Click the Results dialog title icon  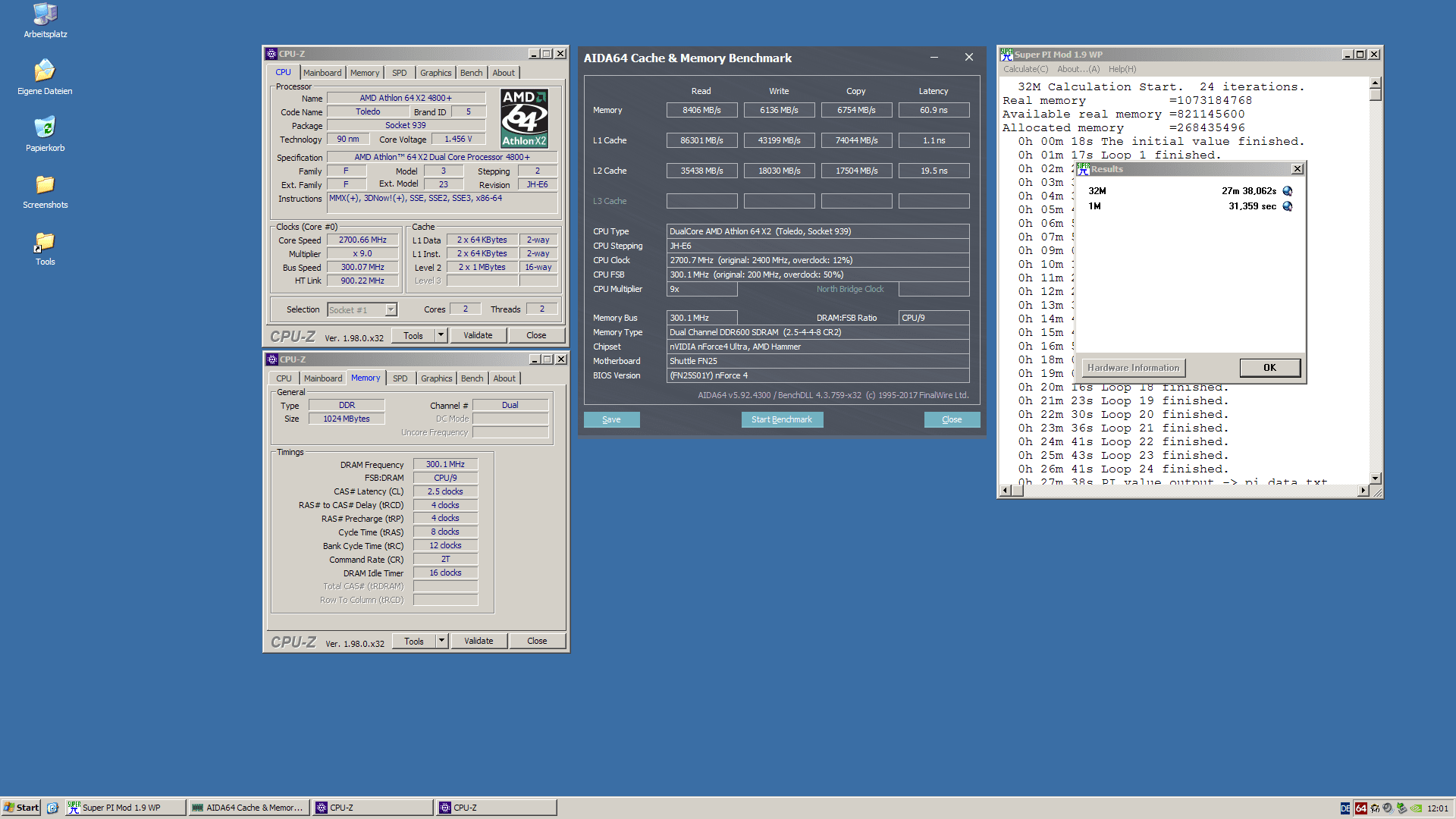tap(1084, 169)
